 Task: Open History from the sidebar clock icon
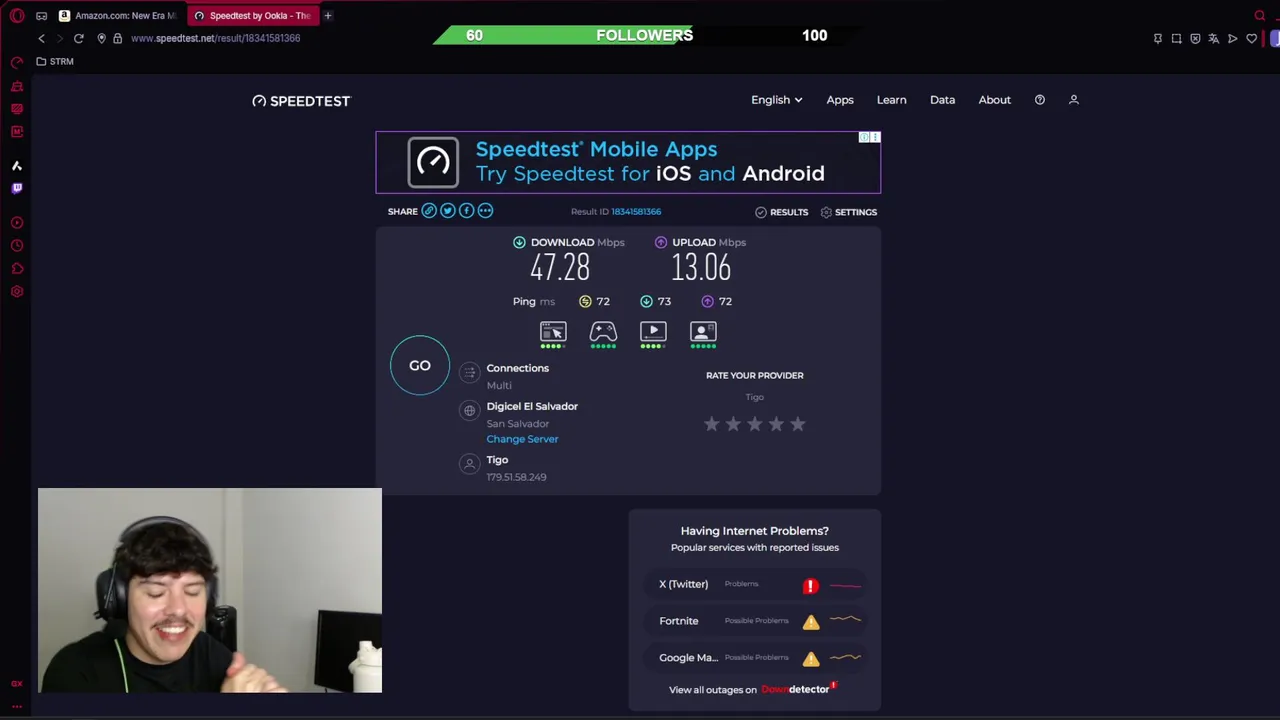click(x=17, y=245)
